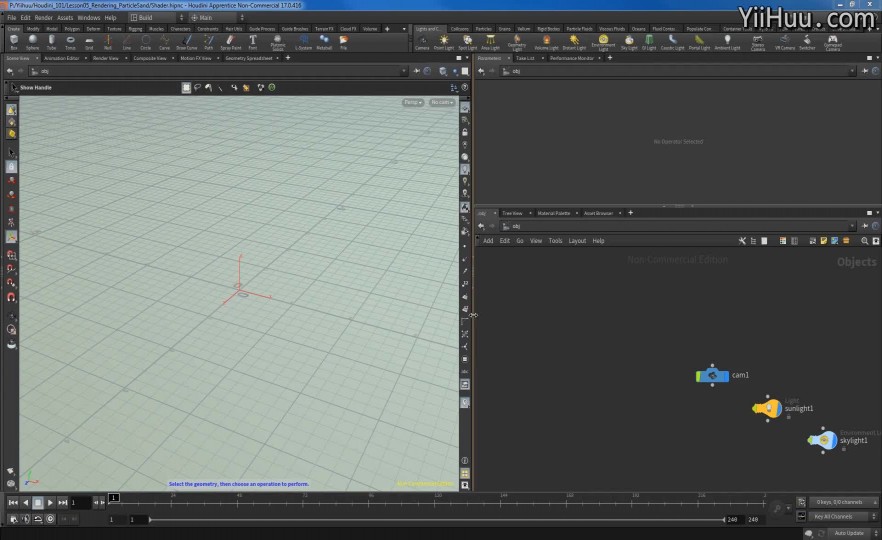Create a Metaball from the shelf

[324, 42]
